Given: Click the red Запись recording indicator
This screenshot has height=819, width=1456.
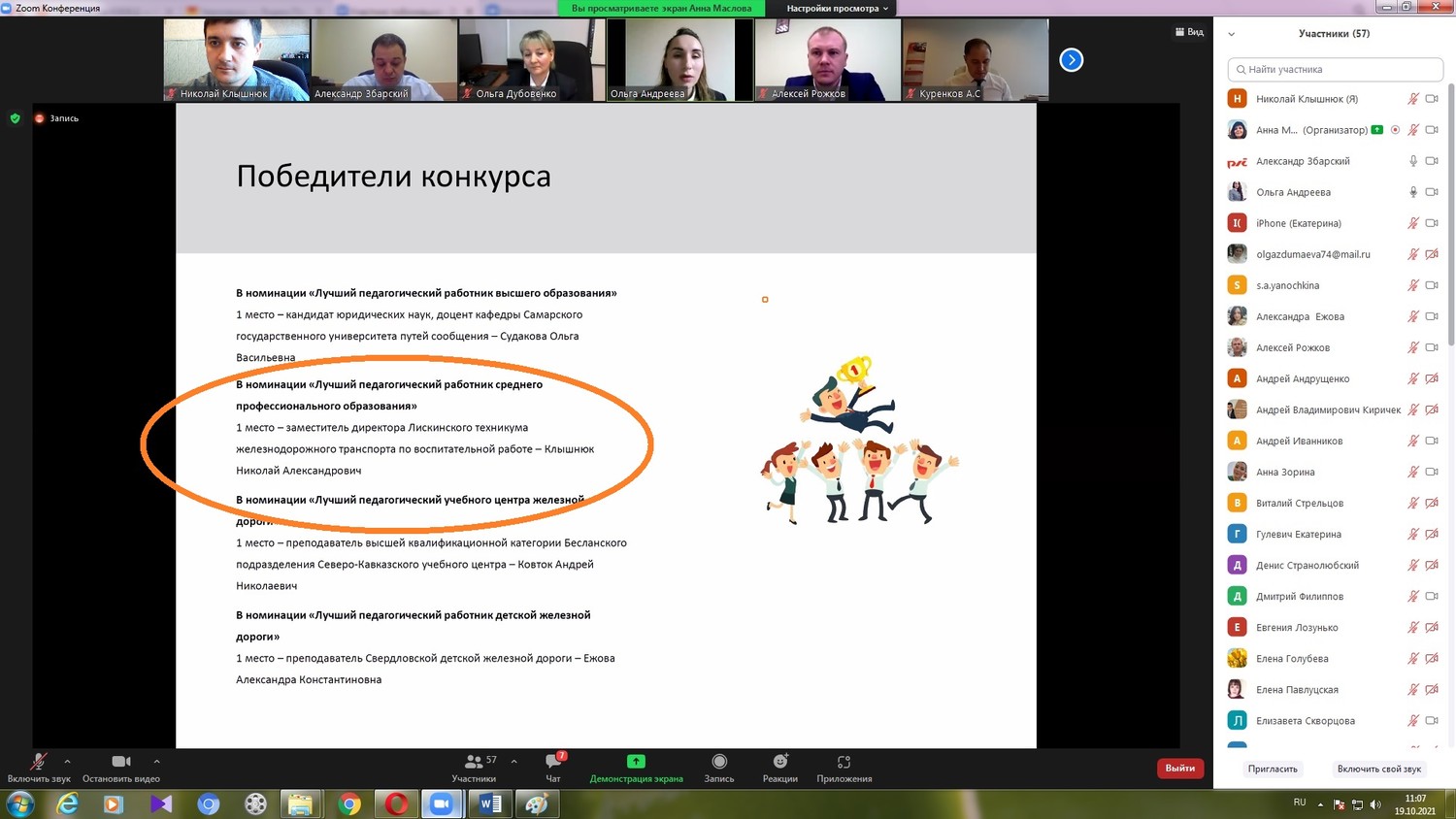Looking at the screenshot, I should point(40,118).
